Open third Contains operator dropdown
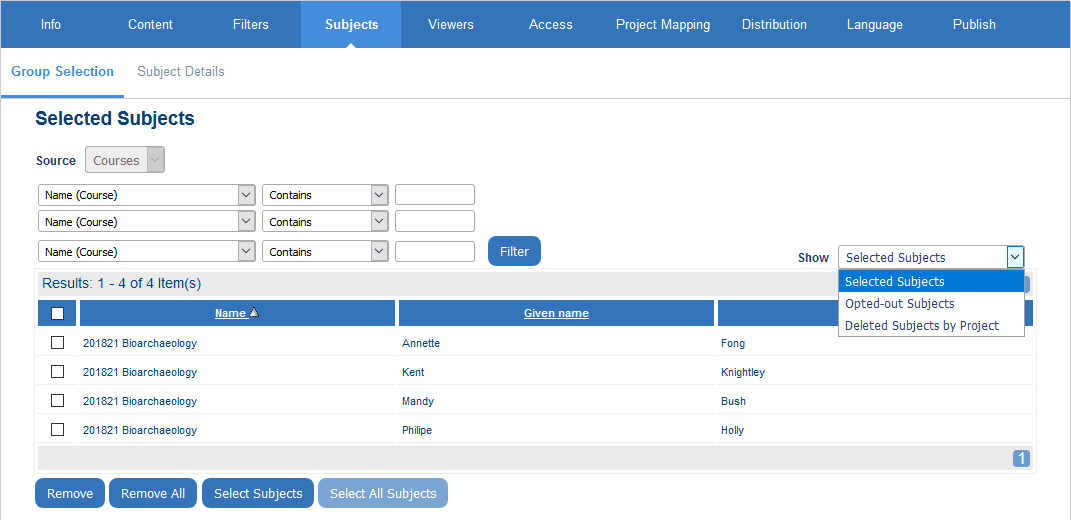The width and height of the screenshot is (1071, 520). pos(325,251)
